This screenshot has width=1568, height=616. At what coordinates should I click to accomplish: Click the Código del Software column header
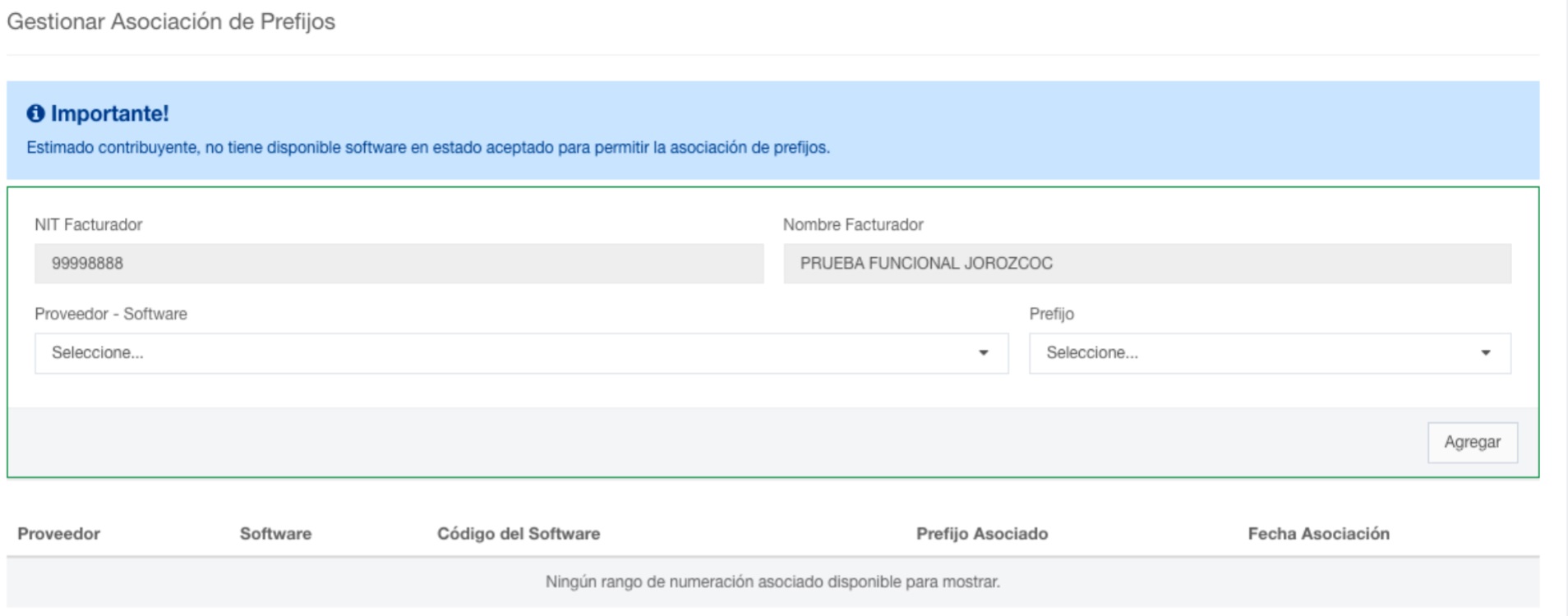(519, 534)
